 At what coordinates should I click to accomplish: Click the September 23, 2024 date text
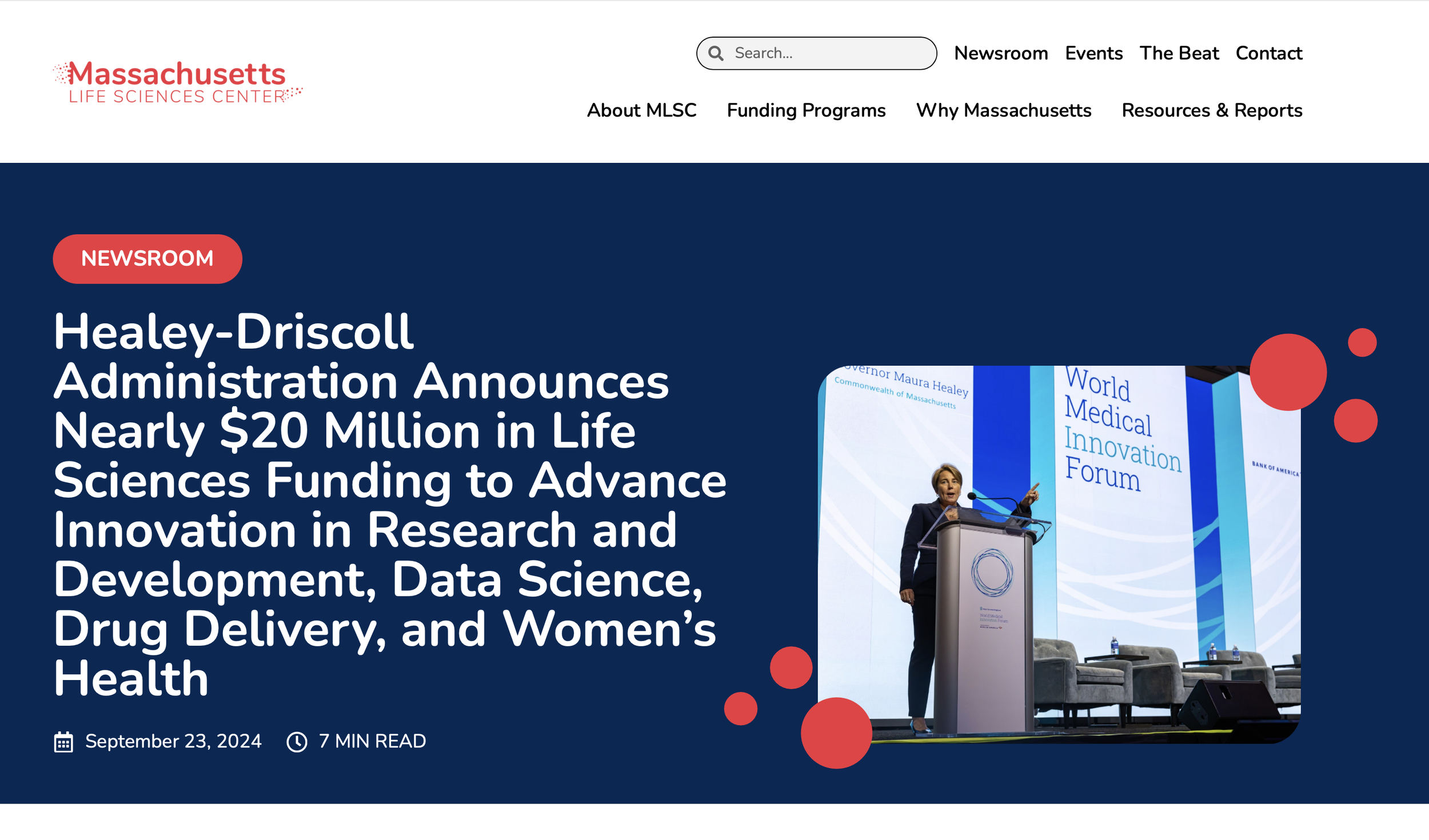coord(173,741)
